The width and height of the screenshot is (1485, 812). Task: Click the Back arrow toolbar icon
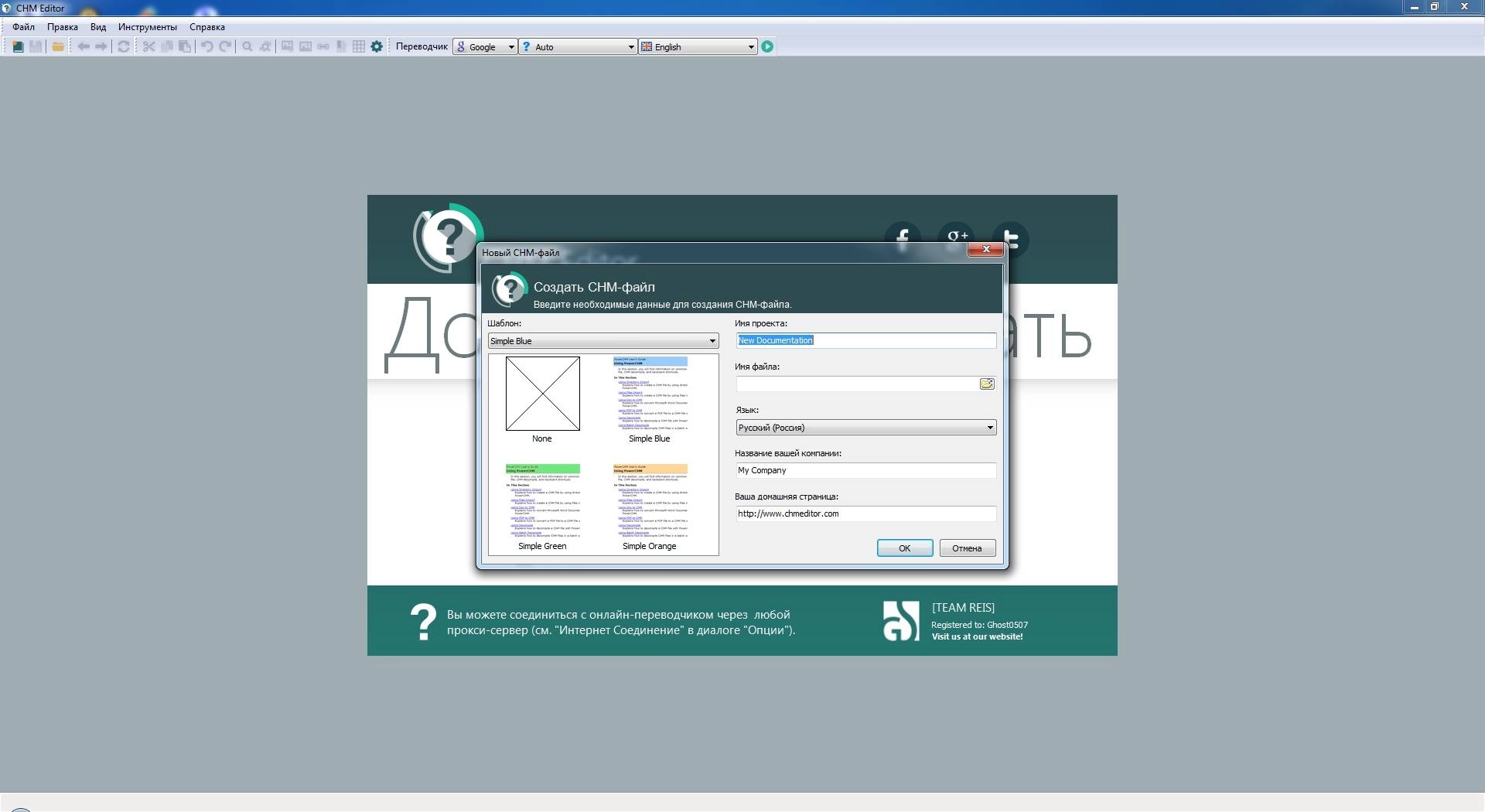coord(84,46)
